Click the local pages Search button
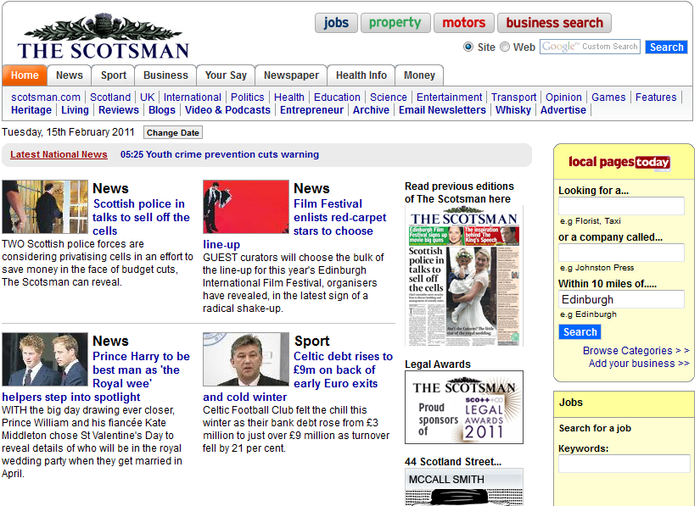Image resolution: width=700 pixels, height=506 pixels. 579,332
